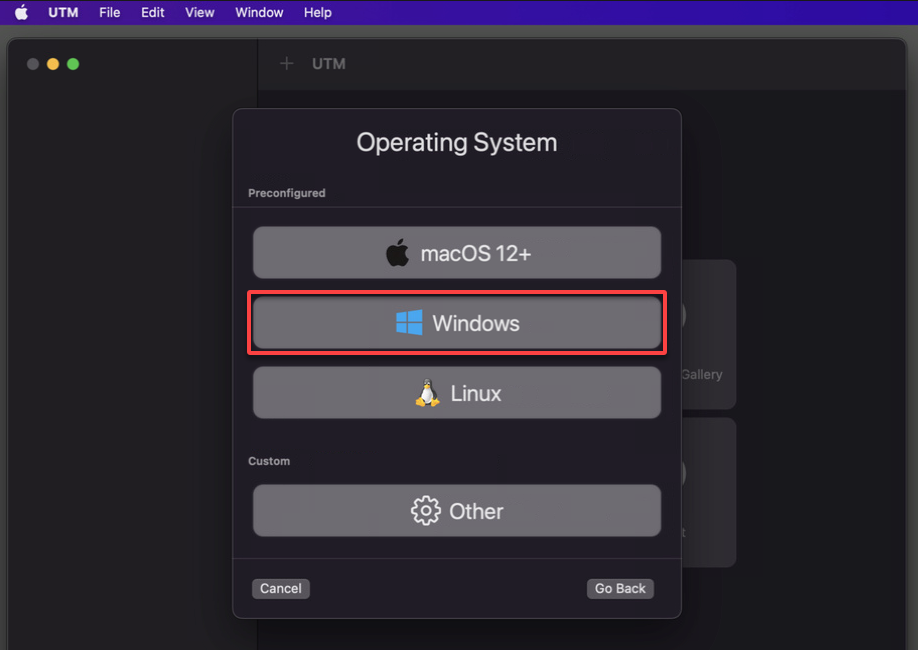Click the yellow minimize window button
Viewport: 918px width, 650px height.
click(x=53, y=64)
